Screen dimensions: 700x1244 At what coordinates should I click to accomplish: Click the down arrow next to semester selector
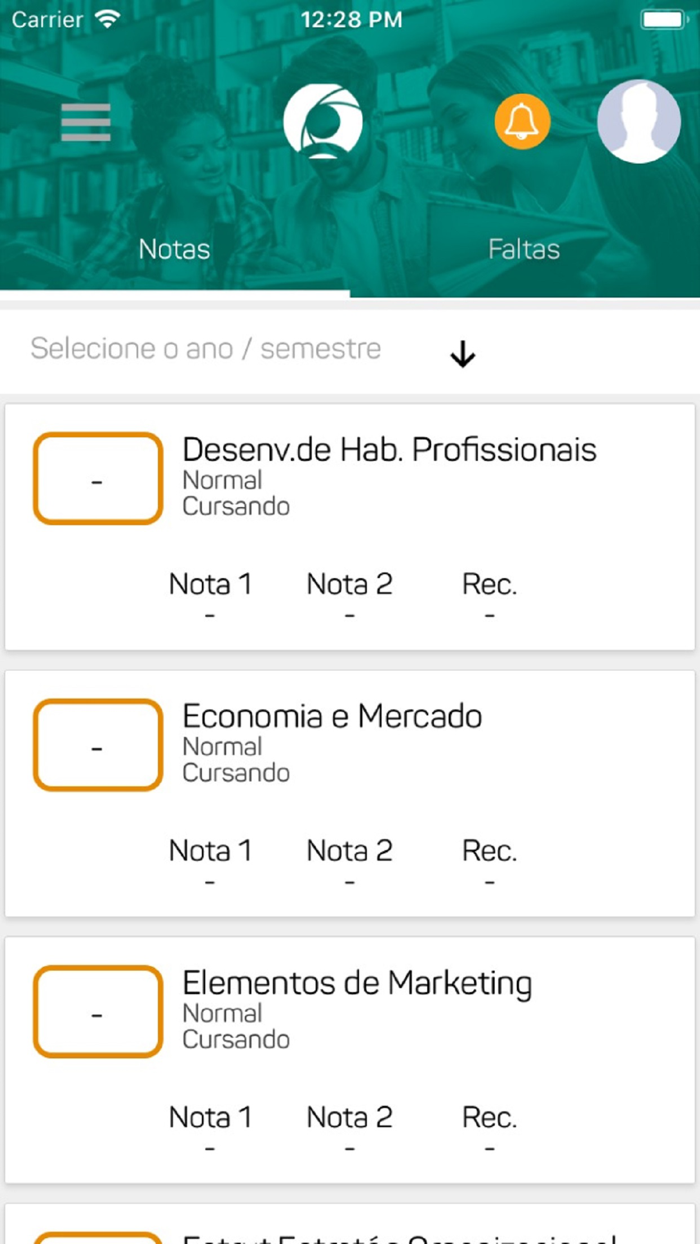pos(462,354)
